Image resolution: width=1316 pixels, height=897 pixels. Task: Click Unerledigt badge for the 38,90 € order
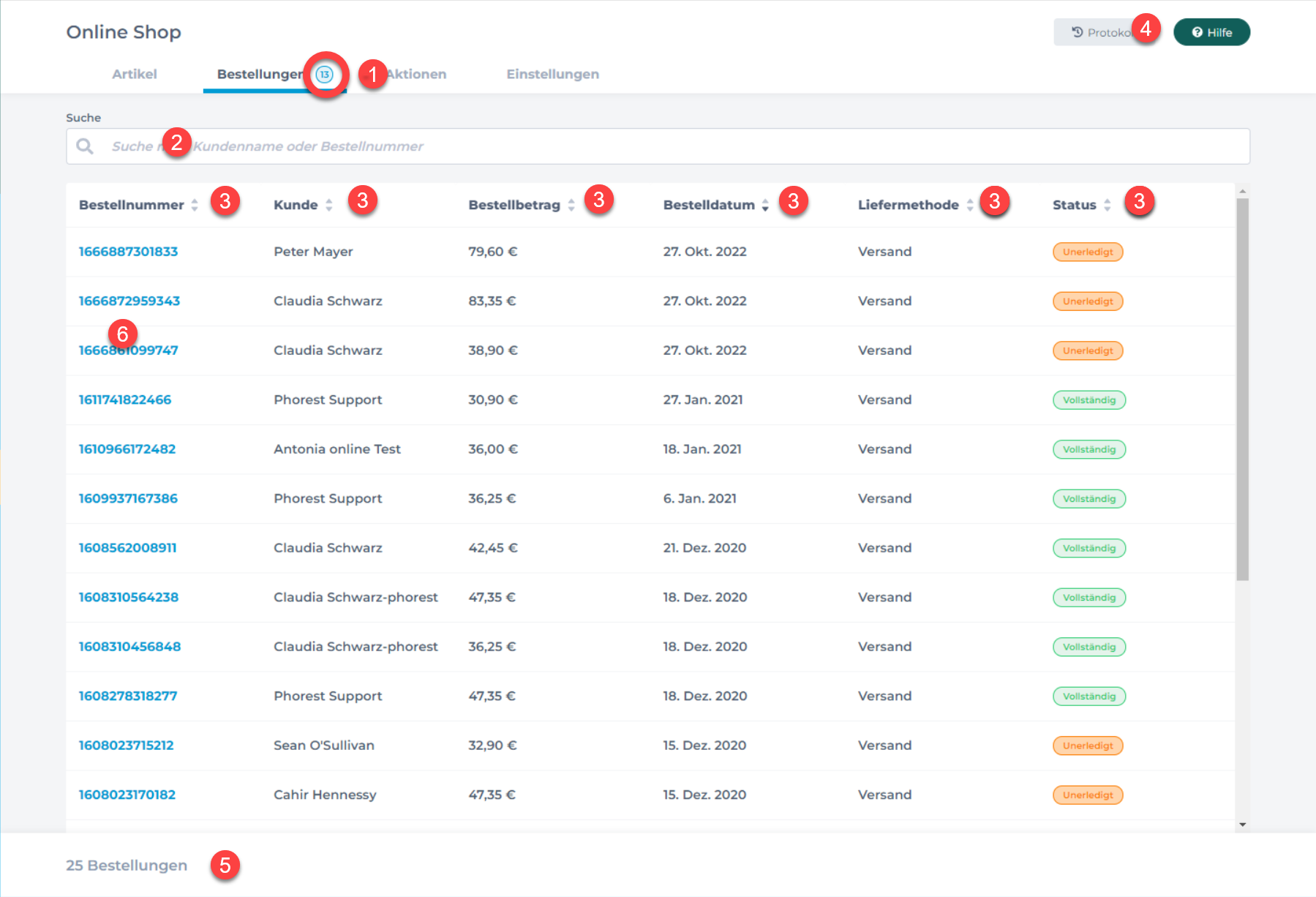[x=1088, y=350]
